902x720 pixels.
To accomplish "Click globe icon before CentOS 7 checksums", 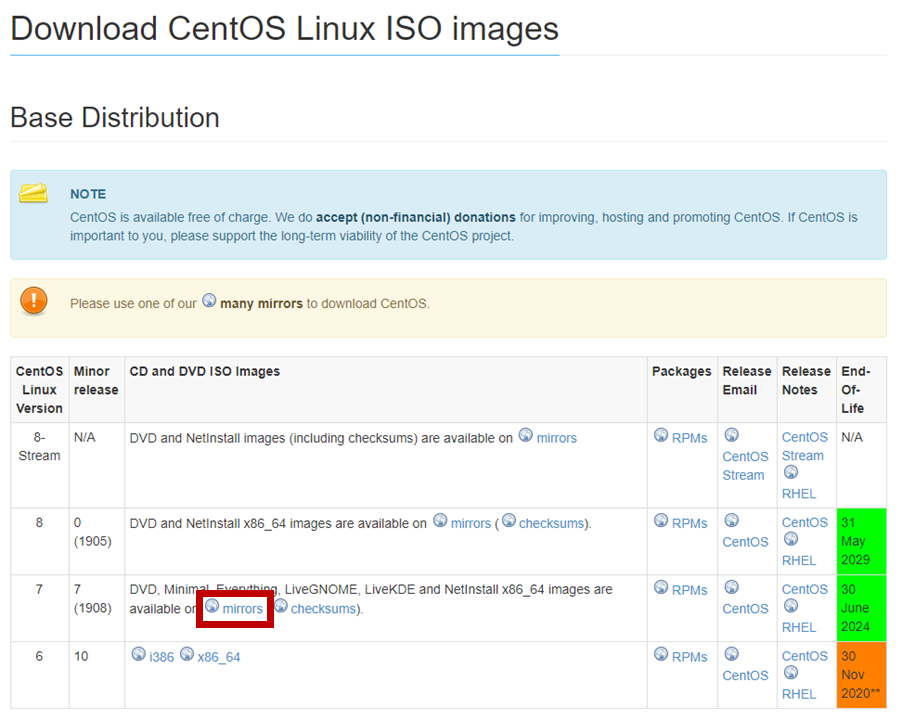I will click(281, 606).
